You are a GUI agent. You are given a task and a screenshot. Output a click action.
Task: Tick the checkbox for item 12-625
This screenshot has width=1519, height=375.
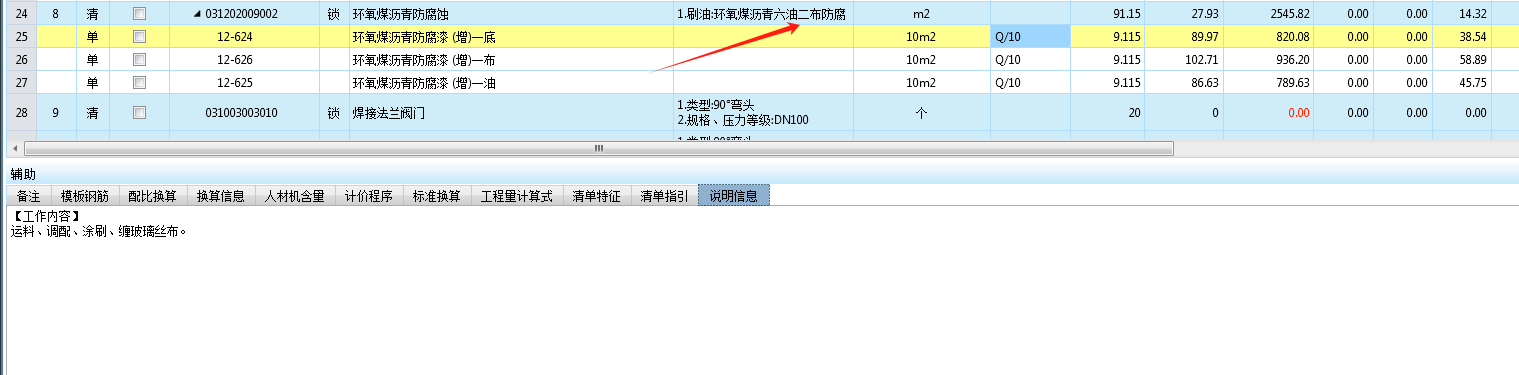coord(139,82)
